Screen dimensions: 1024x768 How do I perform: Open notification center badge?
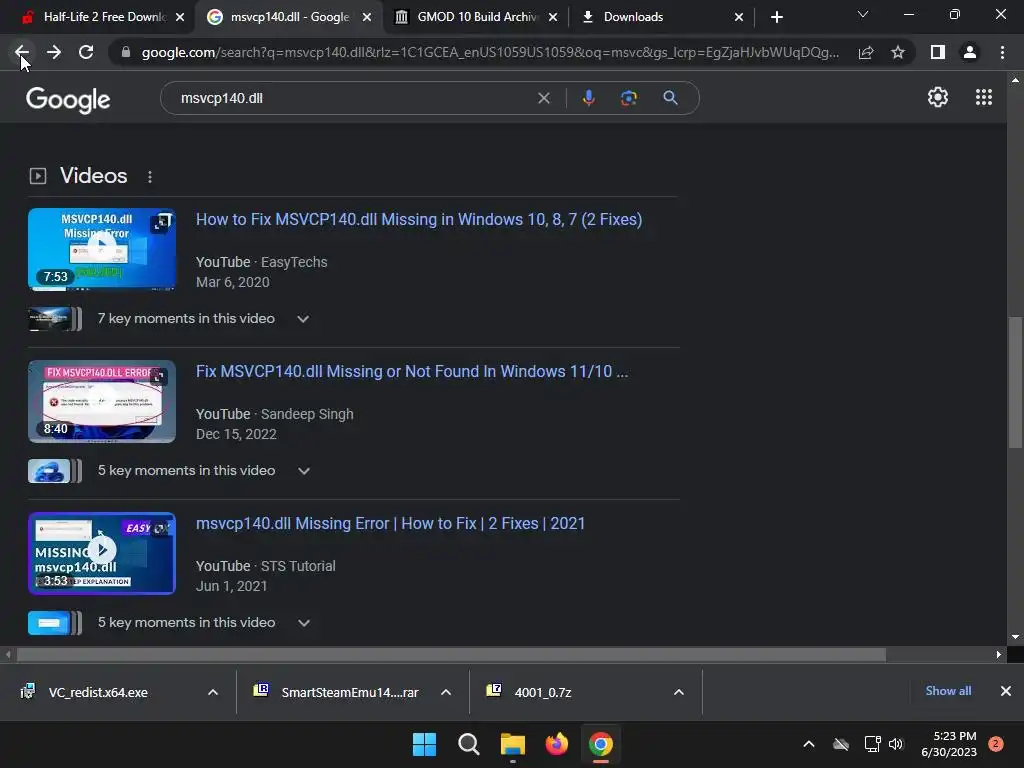pyautogui.click(x=995, y=744)
